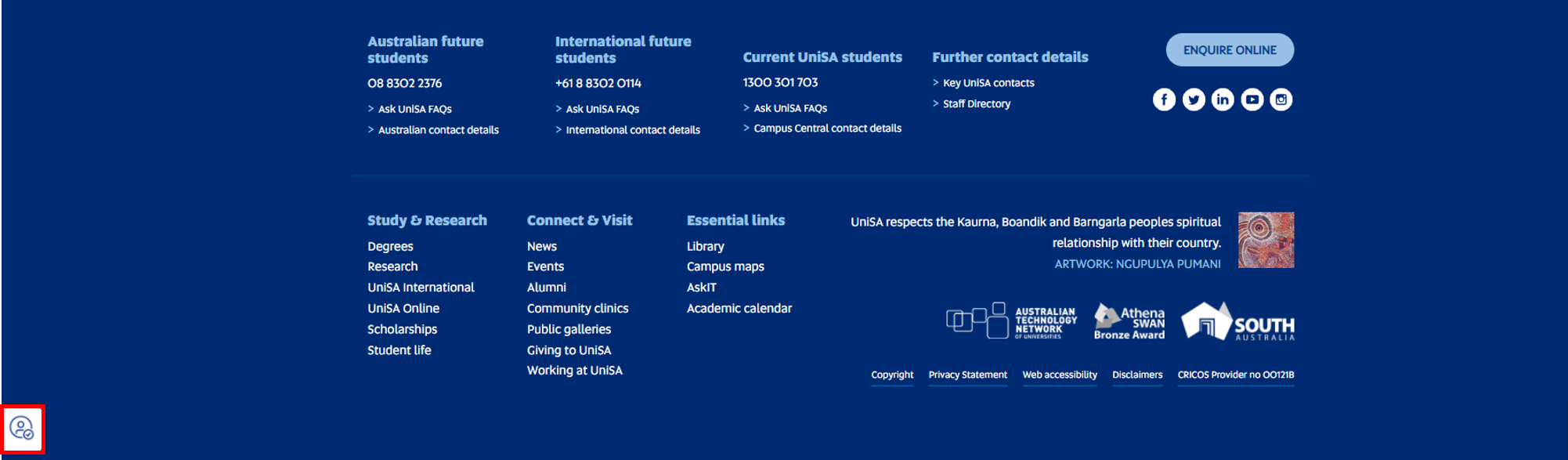The image size is (1568, 460).
Task: Click Australian Technology Network logo
Action: (x=1011, y=321)
